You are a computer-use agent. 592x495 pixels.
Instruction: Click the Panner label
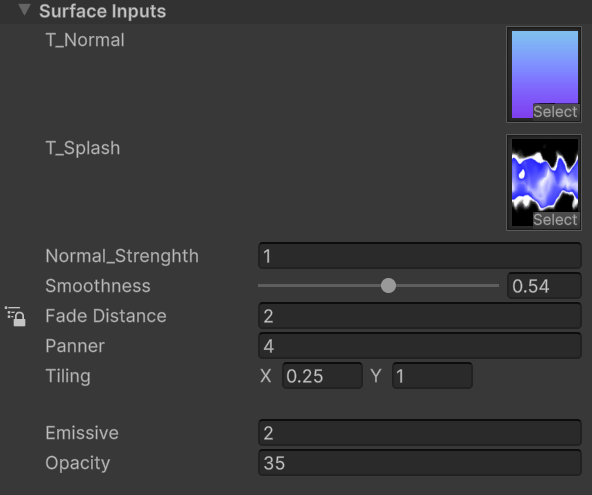pos(75,346)
